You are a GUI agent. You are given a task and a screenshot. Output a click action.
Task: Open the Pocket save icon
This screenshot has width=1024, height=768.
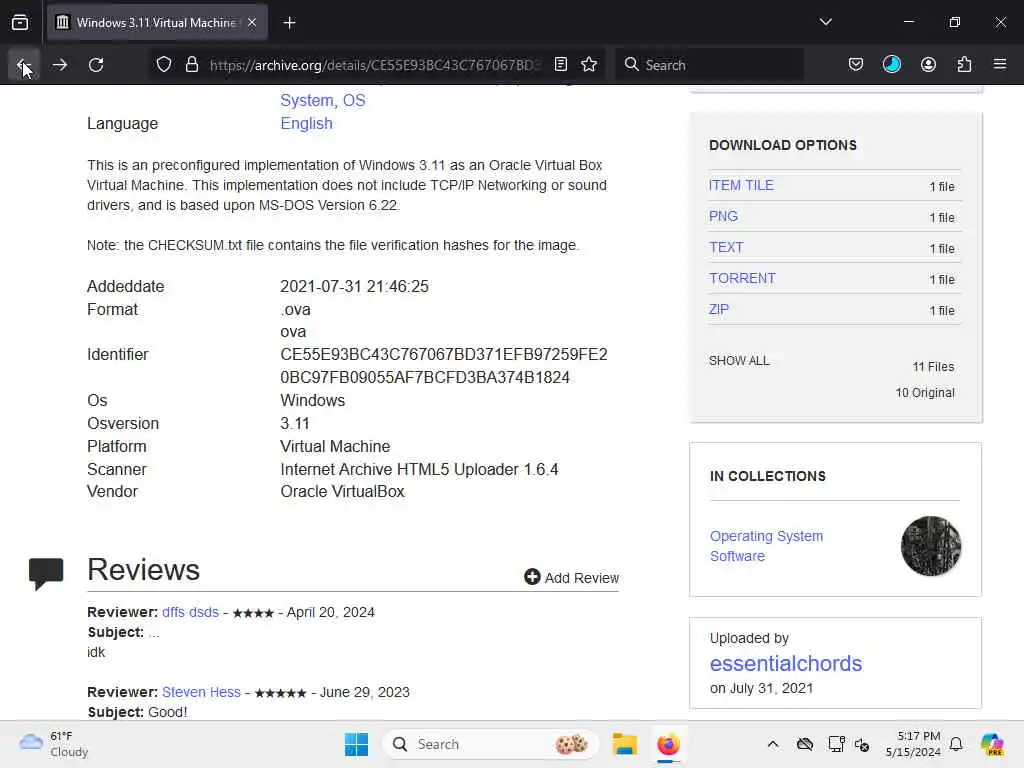(856, 65)
